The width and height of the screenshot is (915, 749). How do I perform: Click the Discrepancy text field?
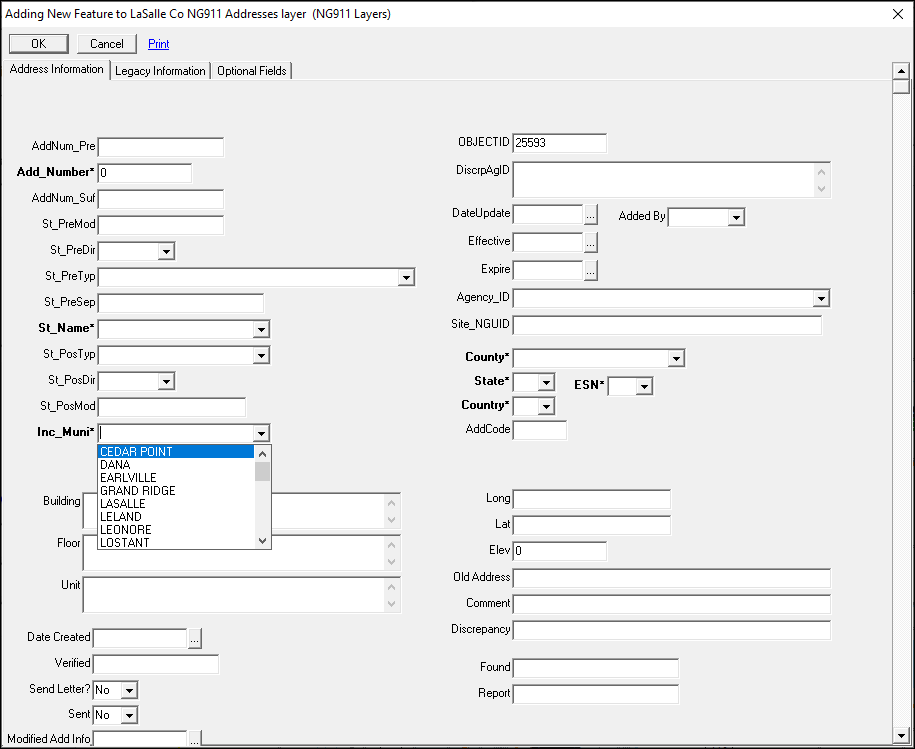[672, 631]
